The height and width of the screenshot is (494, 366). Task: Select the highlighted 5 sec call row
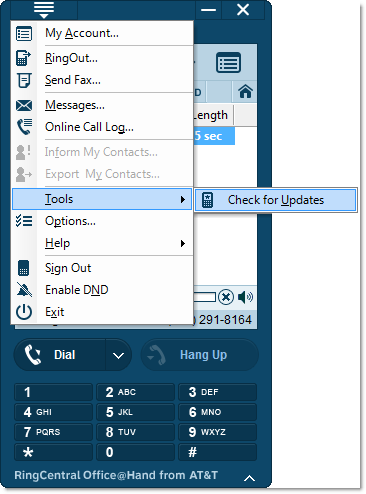214,136
